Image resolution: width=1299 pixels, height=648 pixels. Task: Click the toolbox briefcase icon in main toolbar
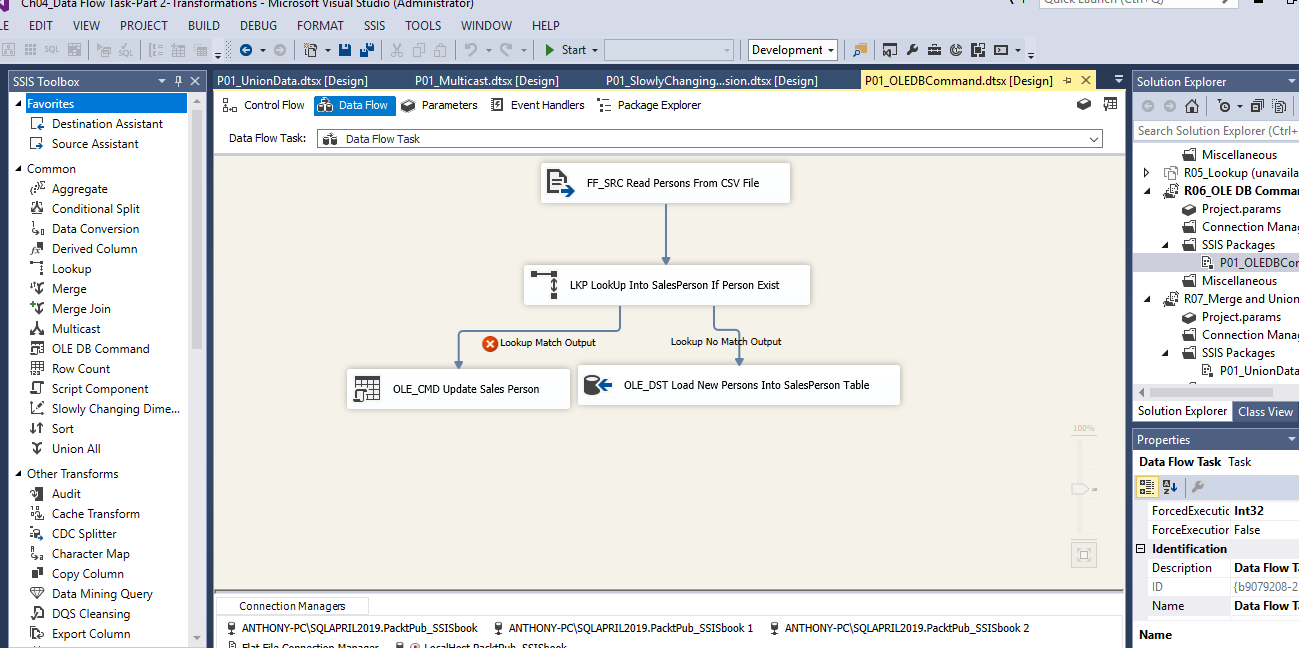(934, 50)
